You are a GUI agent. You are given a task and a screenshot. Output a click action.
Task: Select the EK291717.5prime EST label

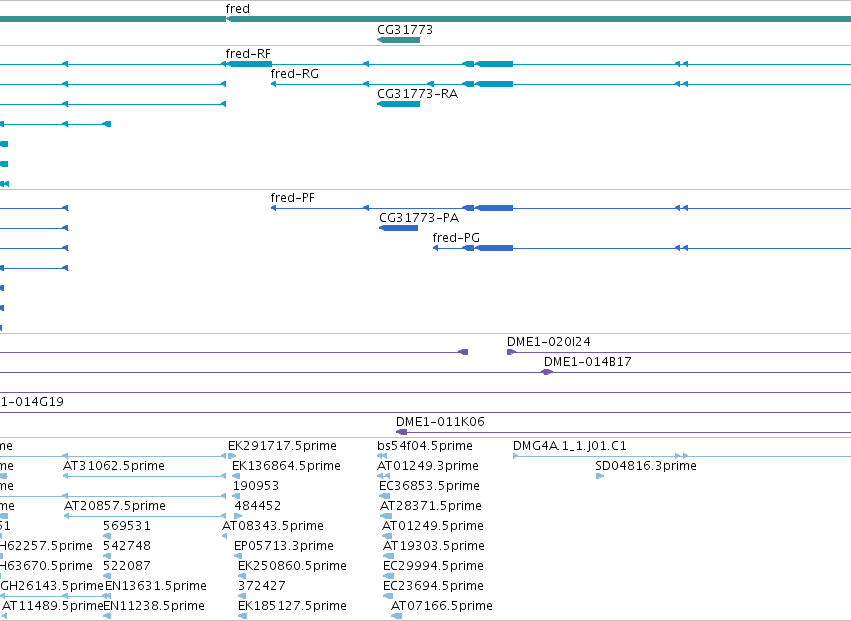pyautogui.click(x=282, y=446)
